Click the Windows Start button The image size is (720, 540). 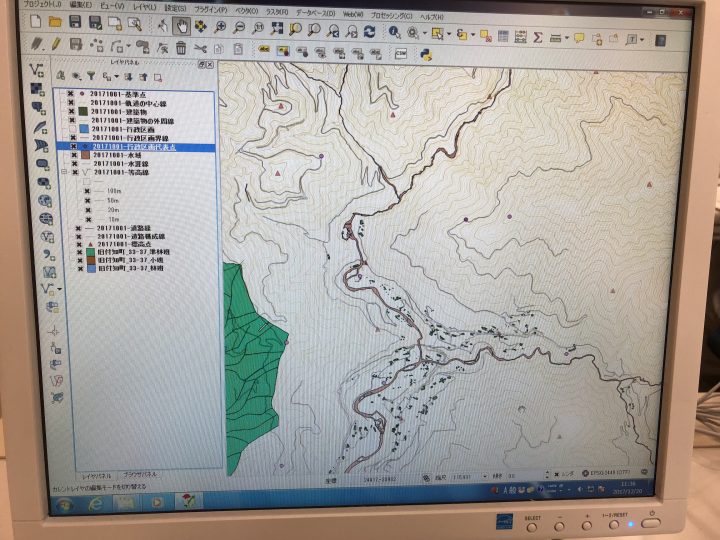point(65,506)
